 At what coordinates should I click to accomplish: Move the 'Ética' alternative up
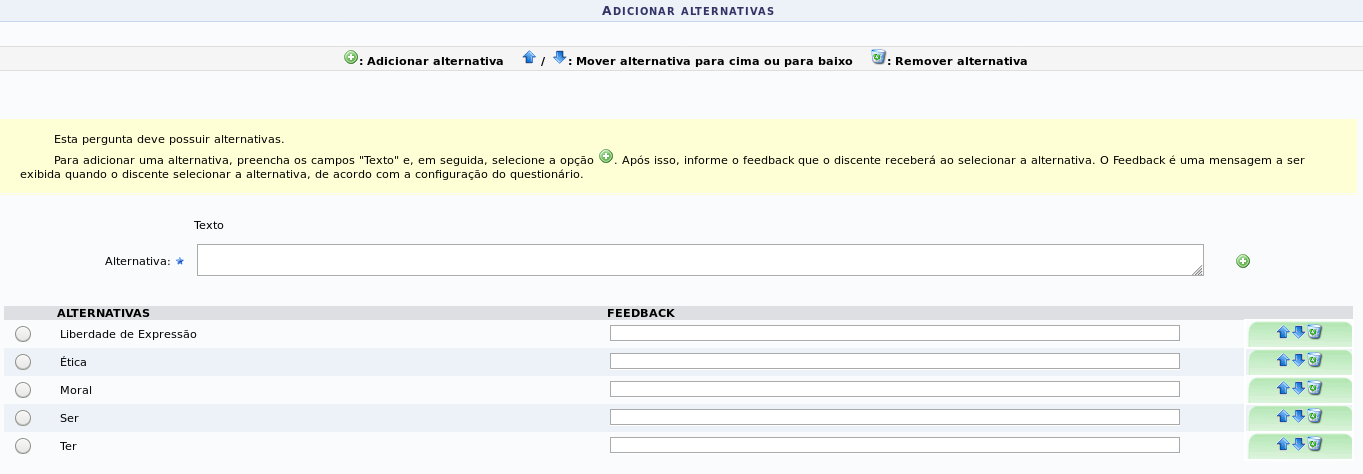[1283, 361]
